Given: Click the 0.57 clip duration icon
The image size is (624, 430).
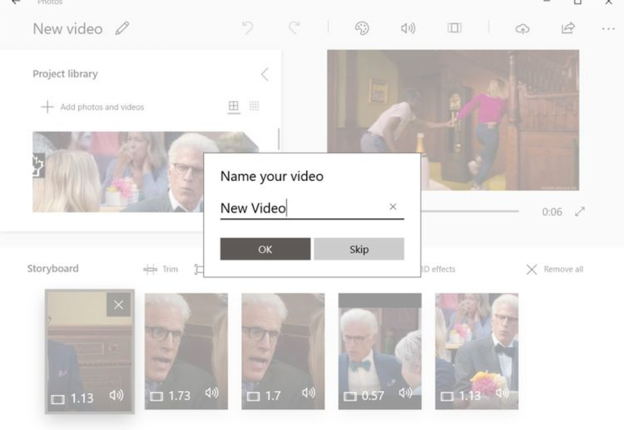Looking at the screenshot, I should tap(350, 396).
